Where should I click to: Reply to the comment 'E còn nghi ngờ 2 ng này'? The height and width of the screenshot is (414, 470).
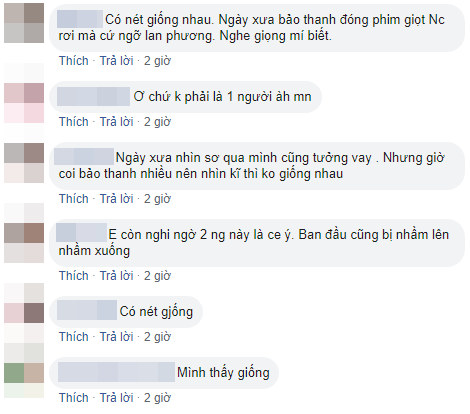point(116,276)
